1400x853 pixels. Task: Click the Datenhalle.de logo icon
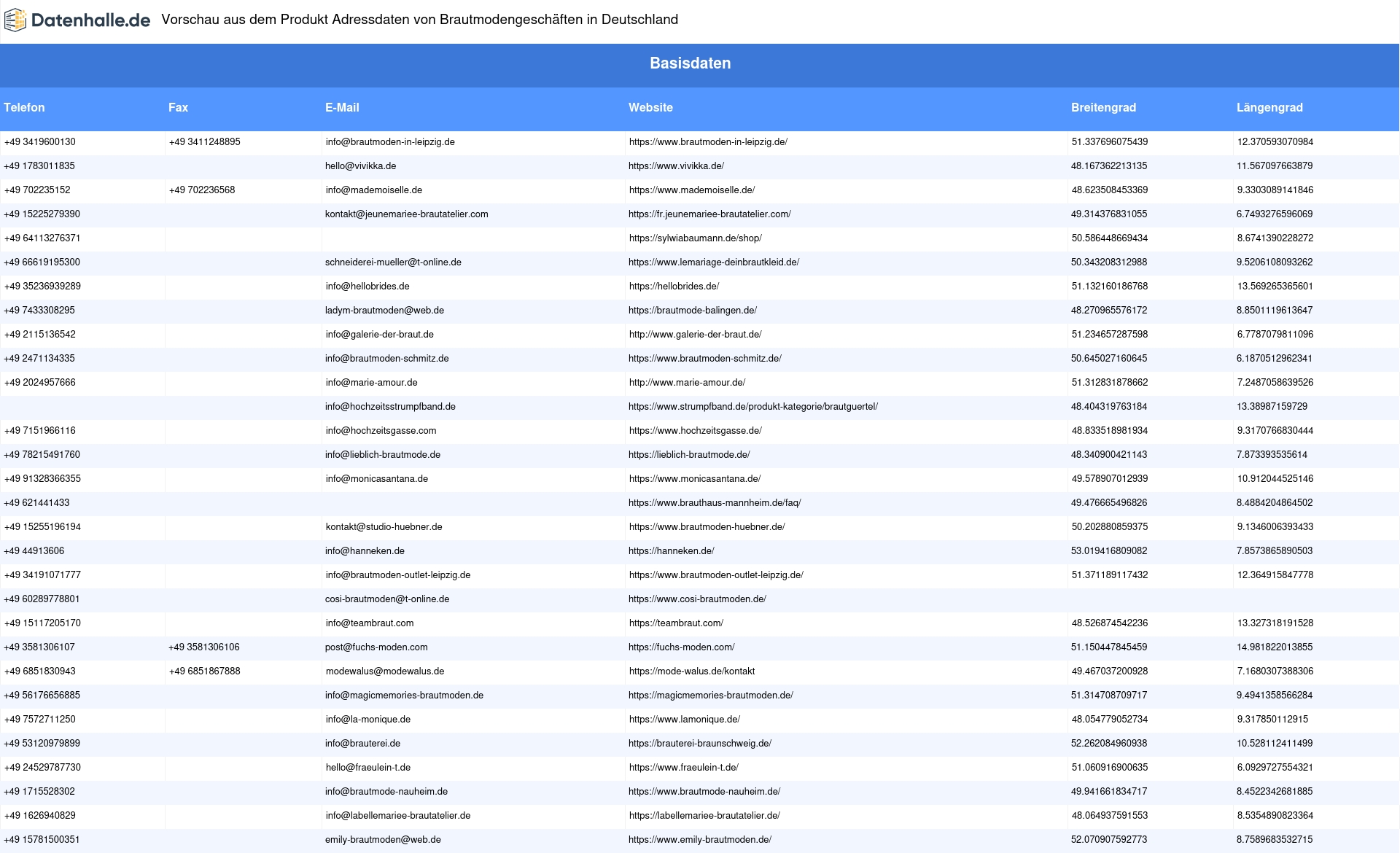[15, 20]
